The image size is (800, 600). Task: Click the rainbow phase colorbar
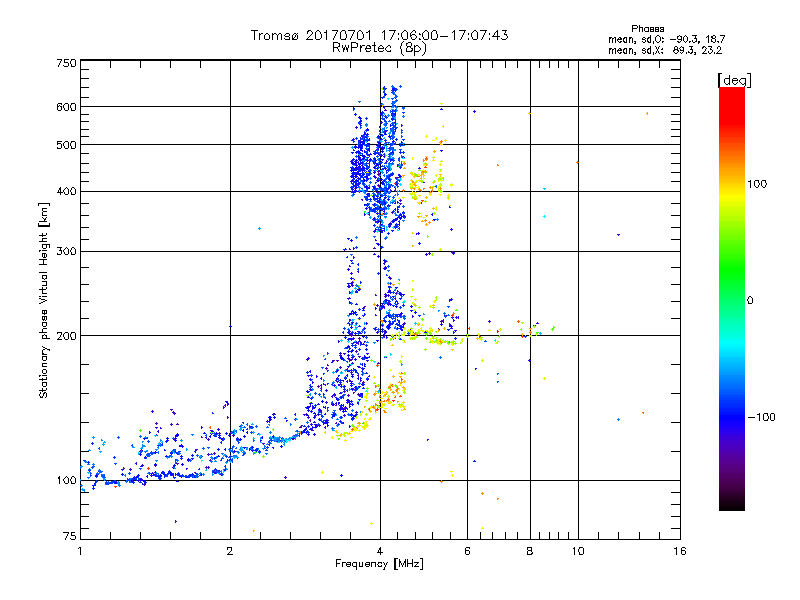click(x=732, y=298)
